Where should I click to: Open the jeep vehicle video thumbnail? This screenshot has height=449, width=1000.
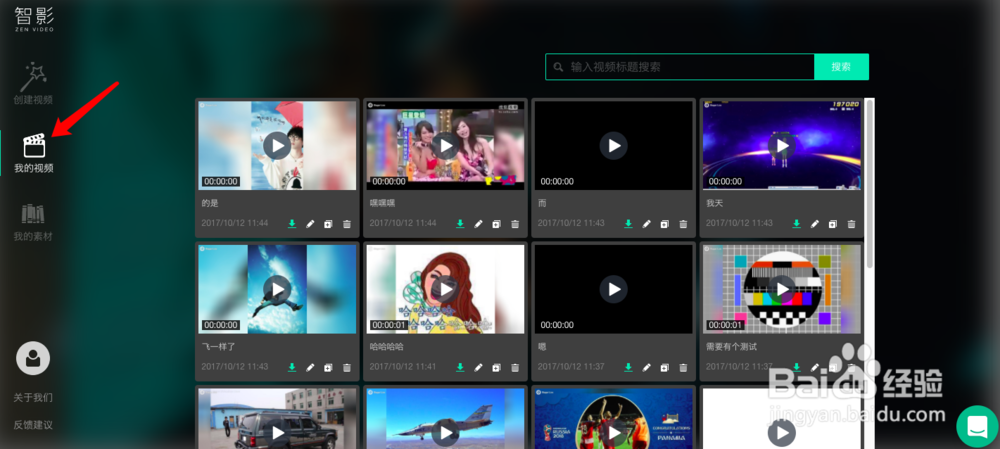coord(277,419)
